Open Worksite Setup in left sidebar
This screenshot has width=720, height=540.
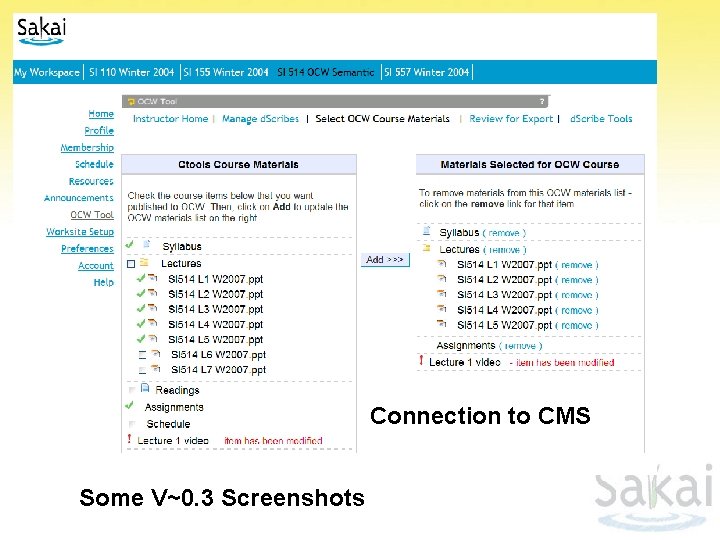coord(80,231)
